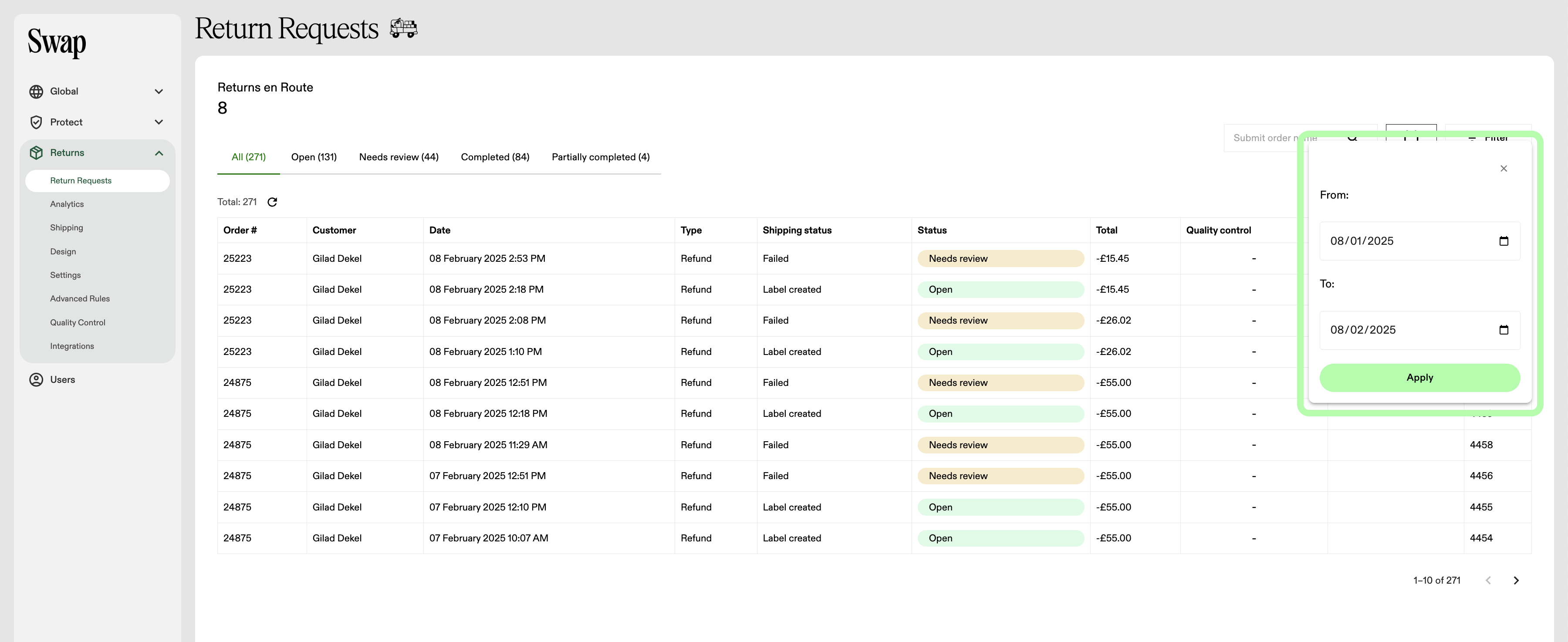Click the Returns en Route heading
This screenshot has width=1568, height=642.
pos(265,88)
